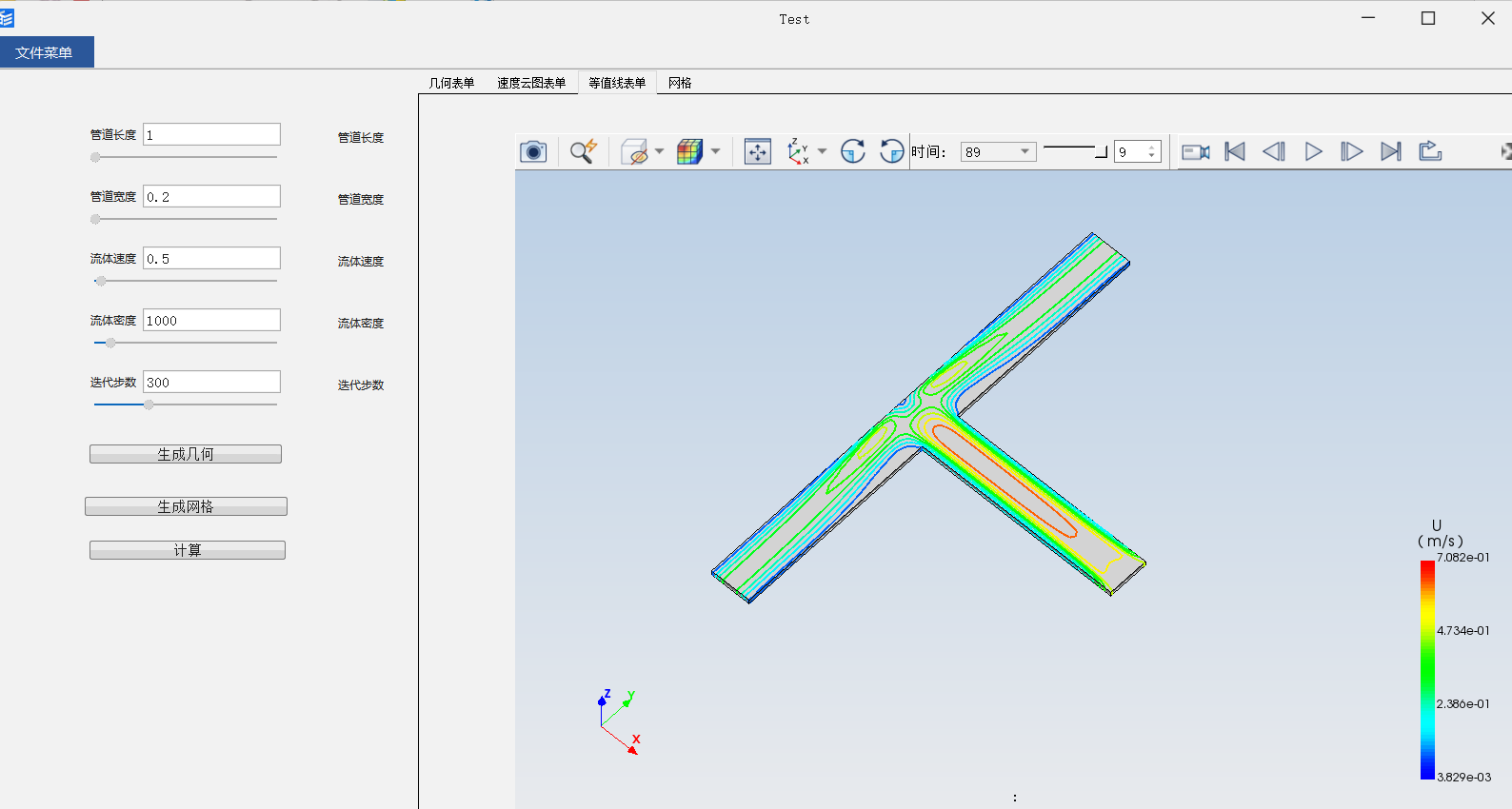Maximize the Test window
Screen dimensions: 1512x809
1428,18
